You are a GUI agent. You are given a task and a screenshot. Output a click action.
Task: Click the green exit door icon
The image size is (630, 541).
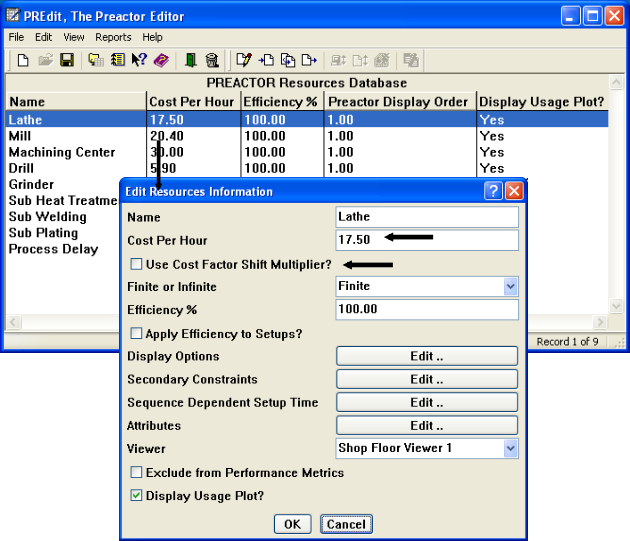[190, 60]
